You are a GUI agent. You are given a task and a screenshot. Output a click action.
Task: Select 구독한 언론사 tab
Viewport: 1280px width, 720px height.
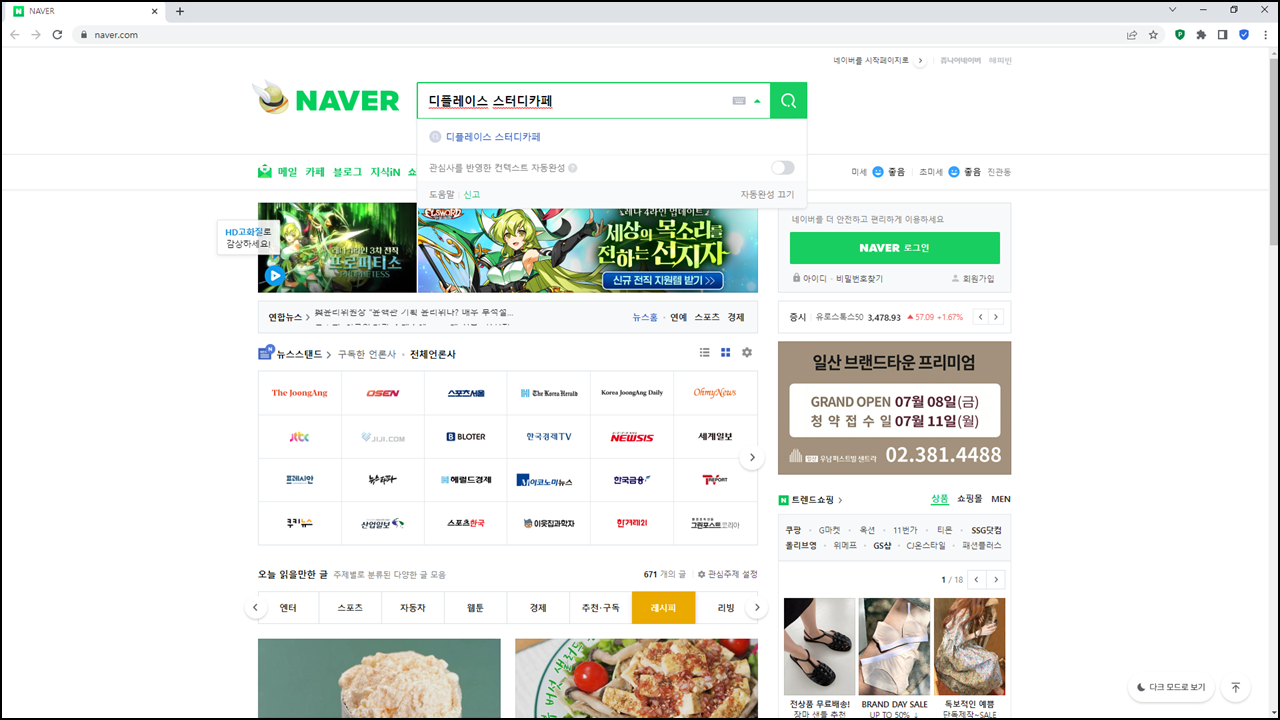pos(366,354)
